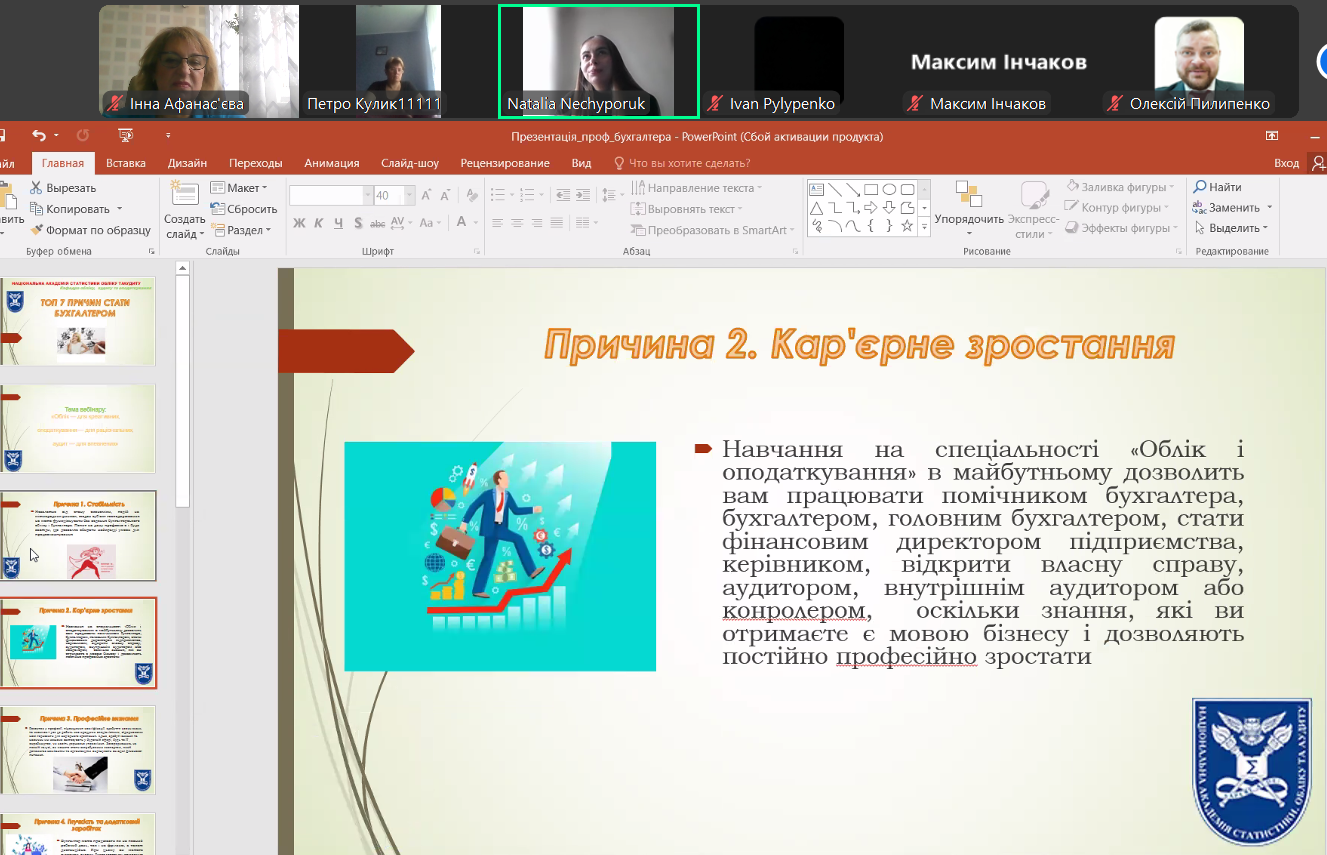Screen dimensions: 1327x855
Task: Click the Find (Найти) magnifier icon
Action: pyautogui.click(x=1199, y=187)
